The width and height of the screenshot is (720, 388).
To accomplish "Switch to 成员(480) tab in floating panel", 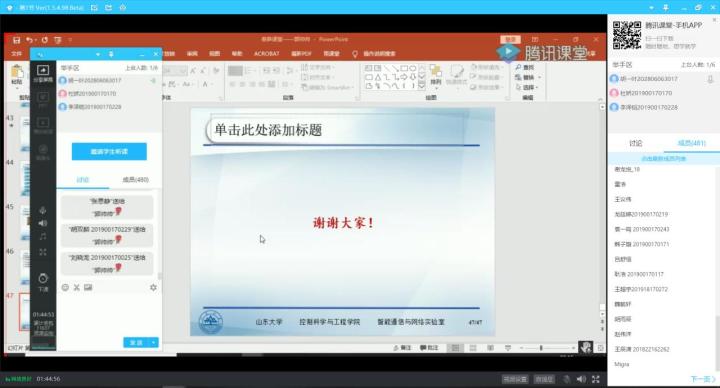I will coord(135,180).
